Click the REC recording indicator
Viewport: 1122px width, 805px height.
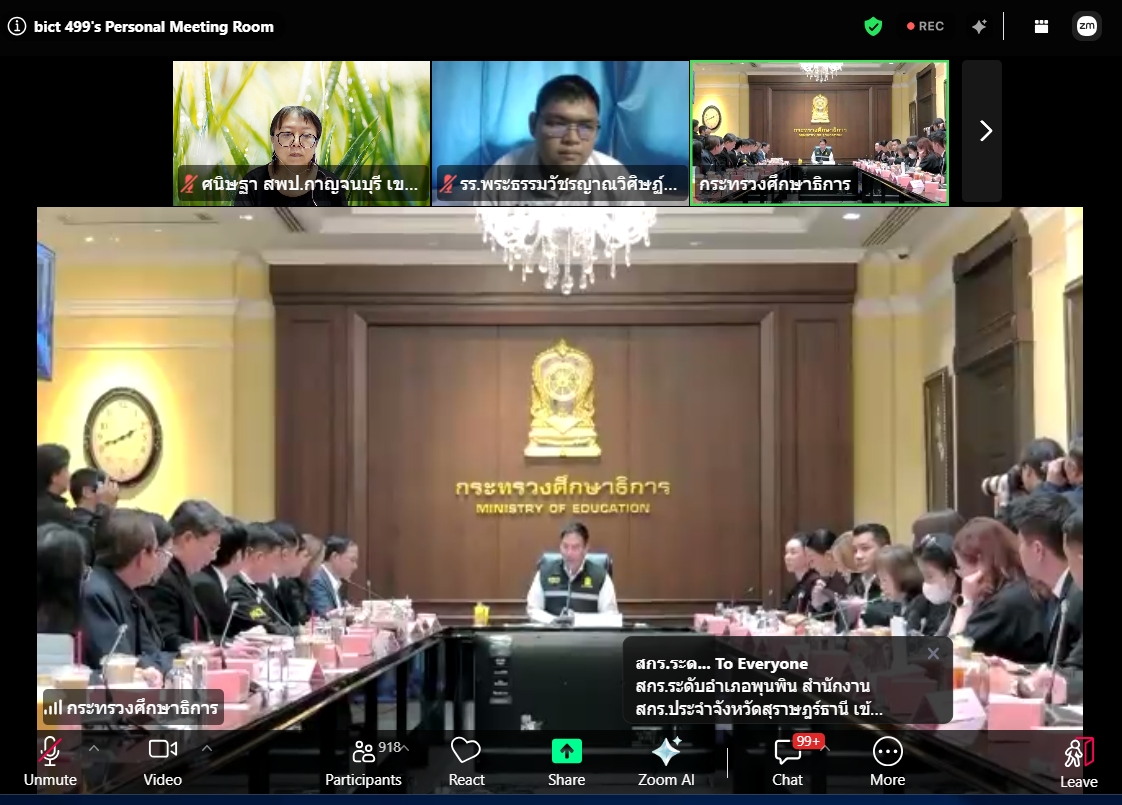pyautogui.click(x=925, y=26)
